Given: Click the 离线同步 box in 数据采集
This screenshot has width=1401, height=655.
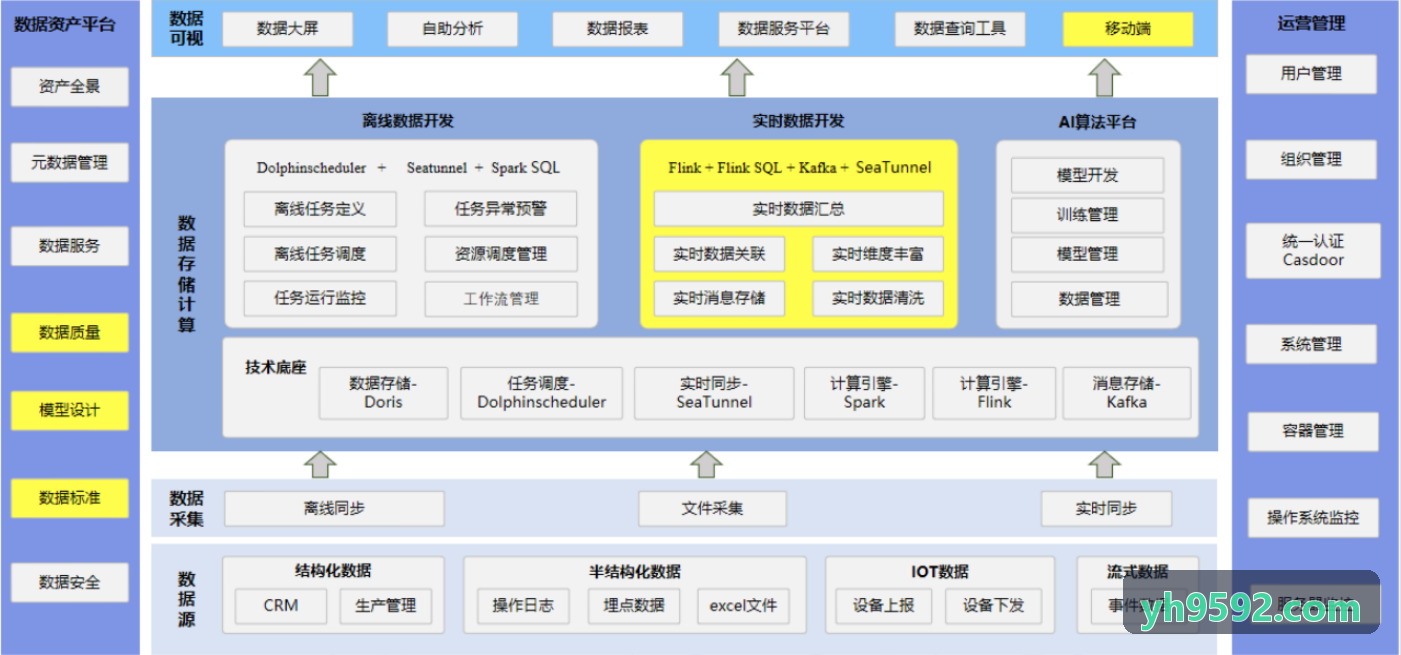Looking at the screenshot, I should pos(334,509).
